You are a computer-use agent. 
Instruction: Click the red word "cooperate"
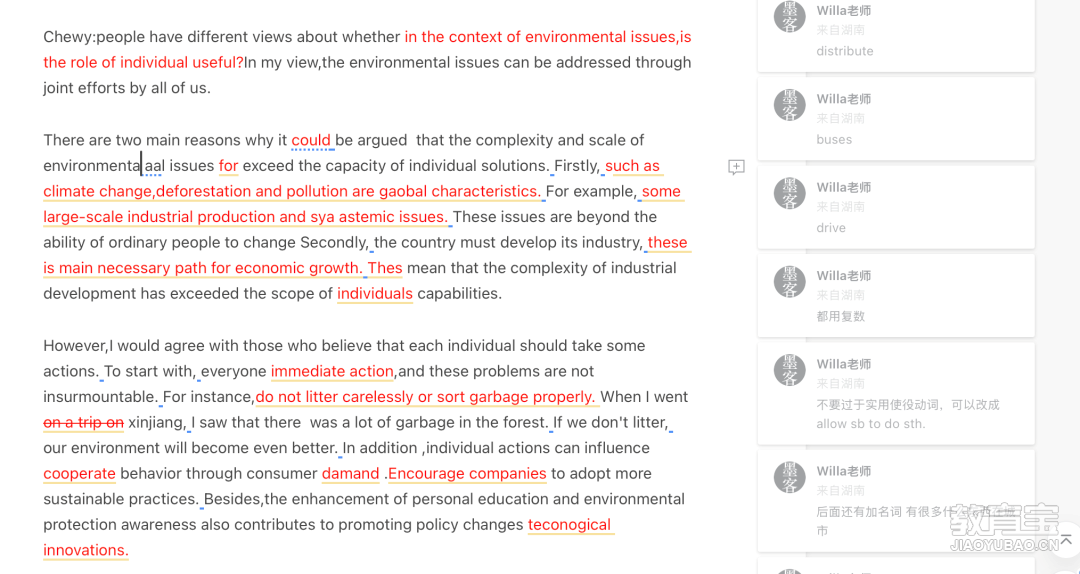click(x=79, y=474)
